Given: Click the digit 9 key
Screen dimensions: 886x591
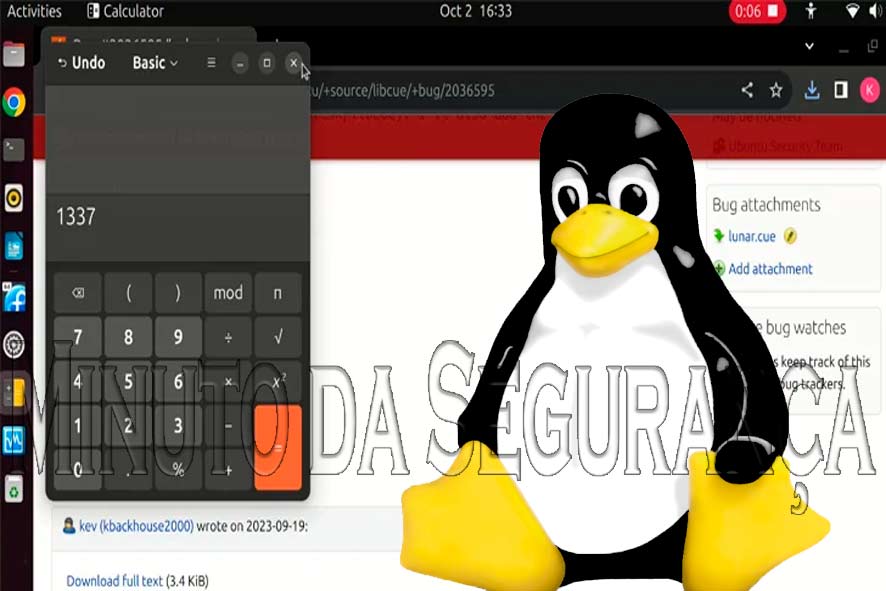Looking at the screenshot, I should (x=178, y=337).
